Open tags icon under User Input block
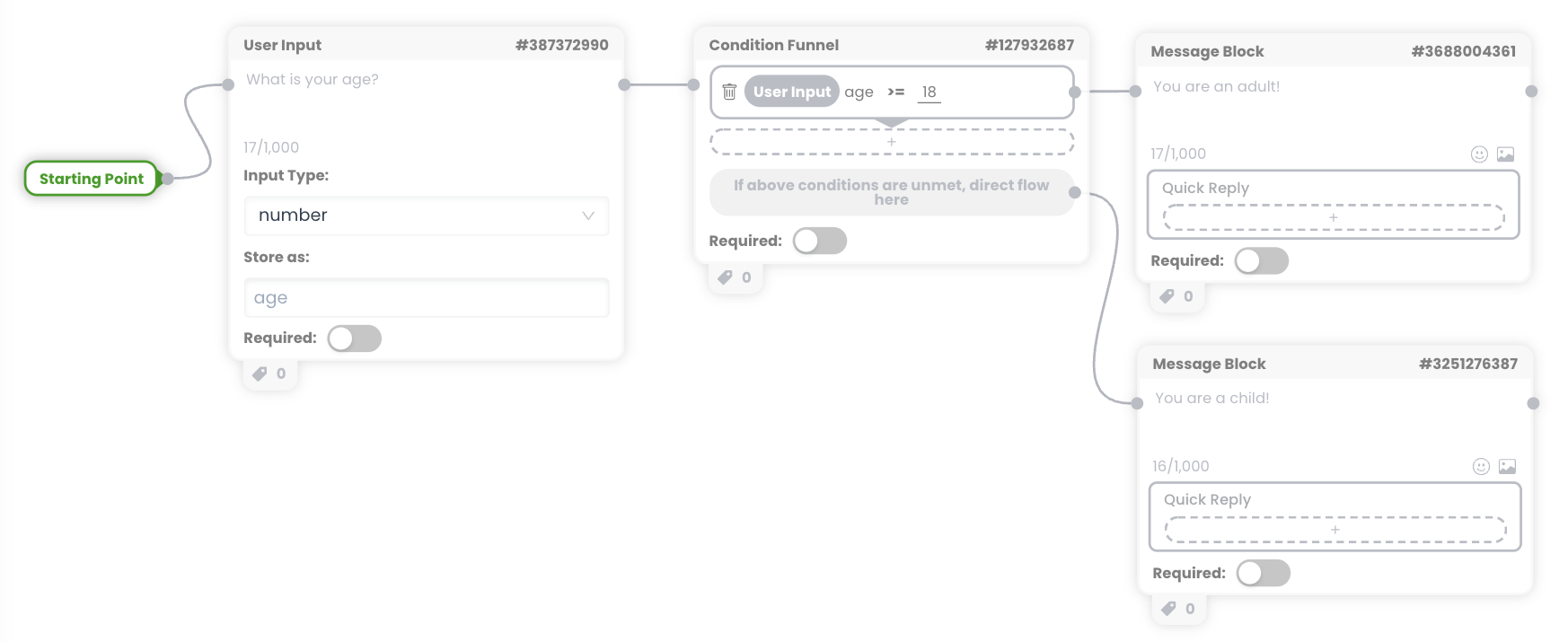1568x642 pixels. (x=269, y=374)
